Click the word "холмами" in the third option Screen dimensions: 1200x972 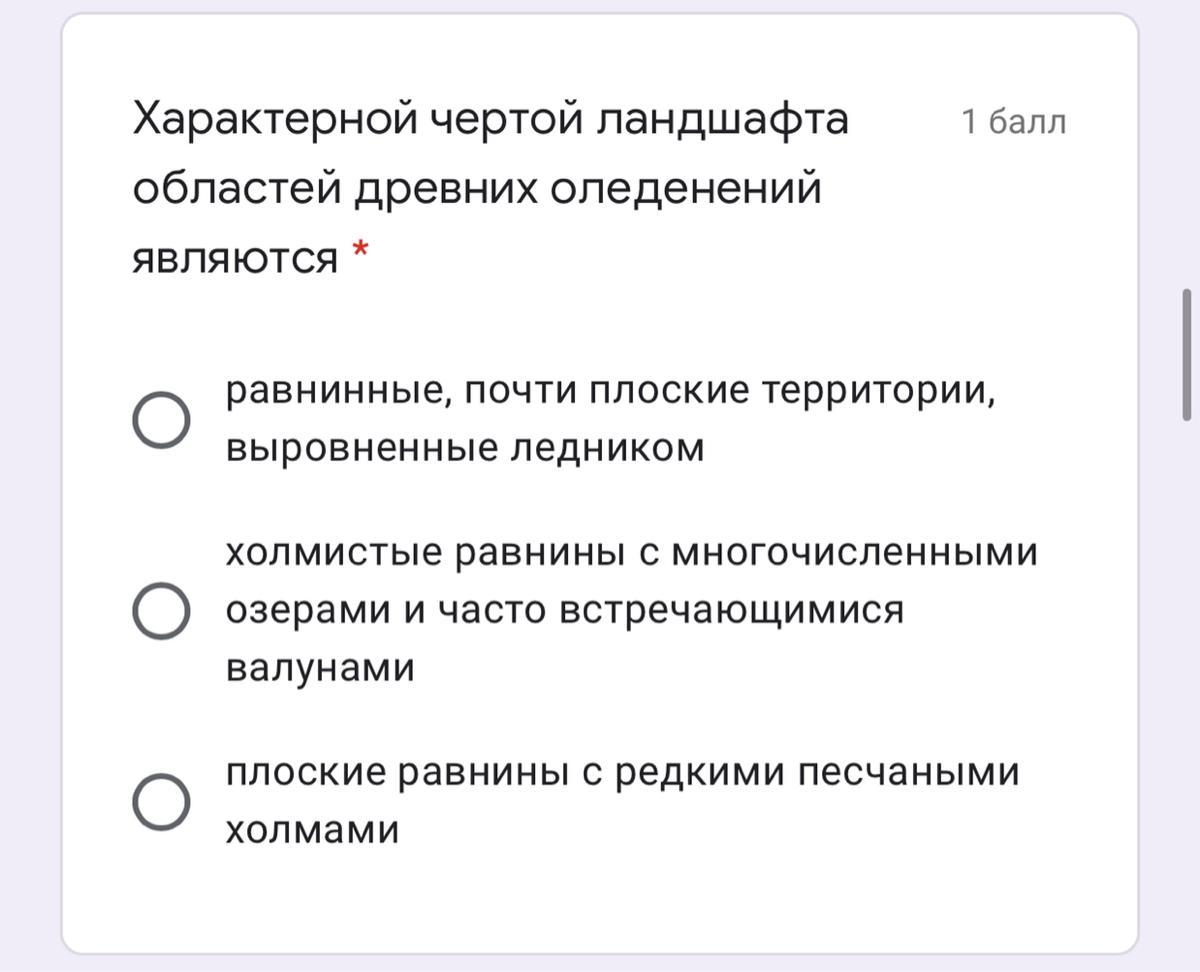(x=312, y=830)
